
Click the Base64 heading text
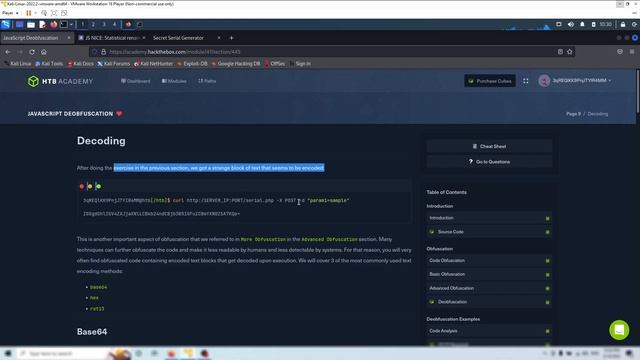[x=92, y=332]
